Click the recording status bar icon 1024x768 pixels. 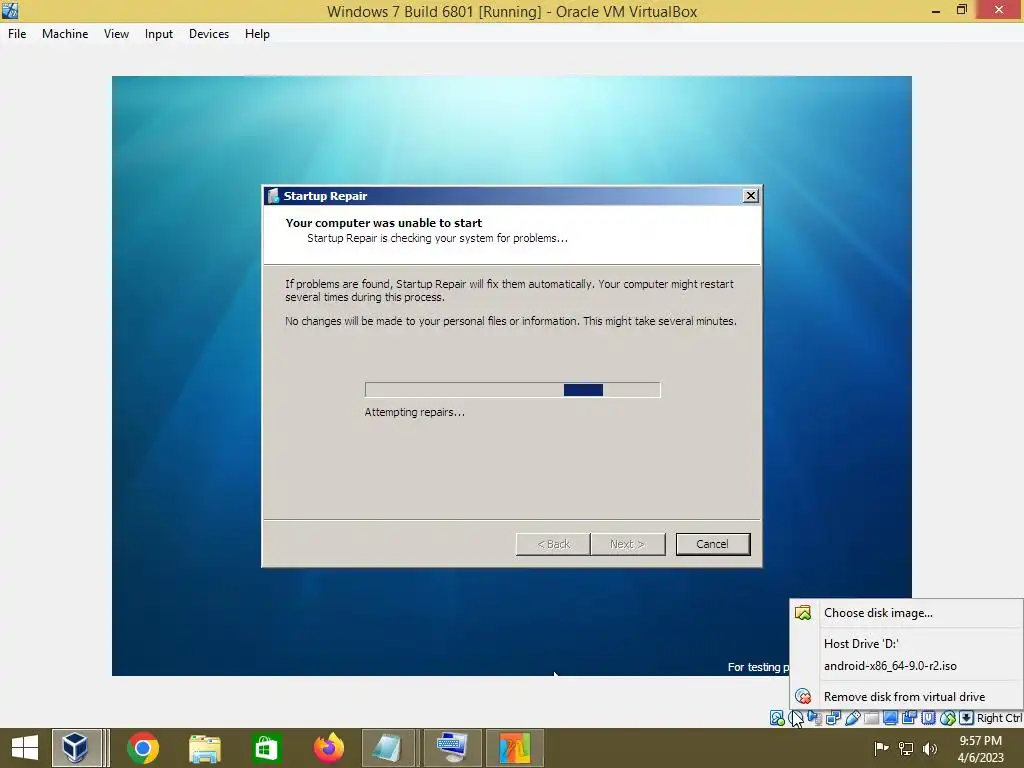tap(909, 718)
